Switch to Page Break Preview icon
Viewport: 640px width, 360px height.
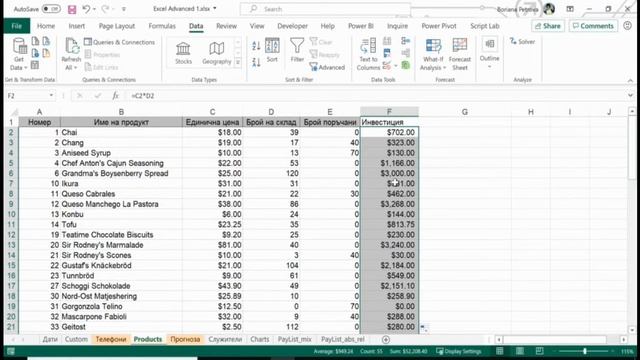coord(539,351)
